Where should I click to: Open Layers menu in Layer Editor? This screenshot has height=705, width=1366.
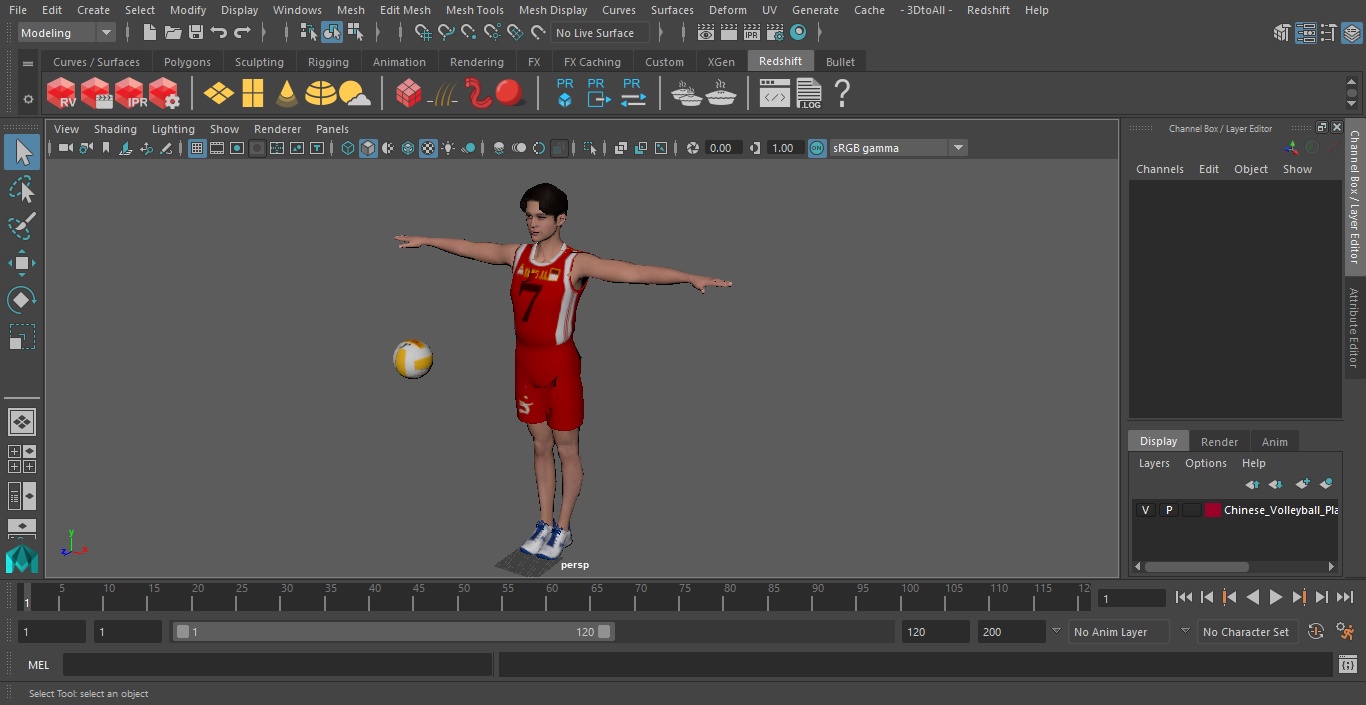click(x=1154, y=463)
